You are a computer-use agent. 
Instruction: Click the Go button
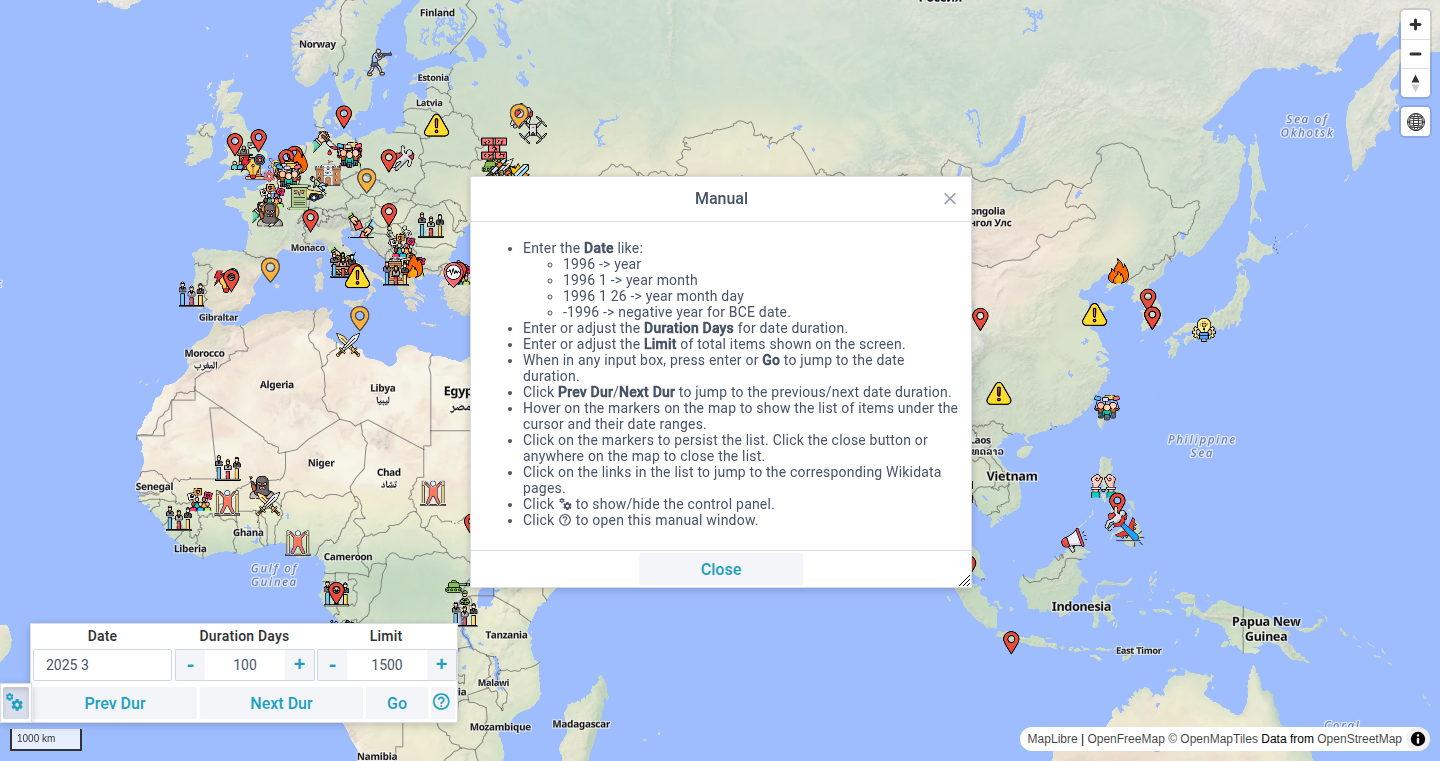[397, 703]
